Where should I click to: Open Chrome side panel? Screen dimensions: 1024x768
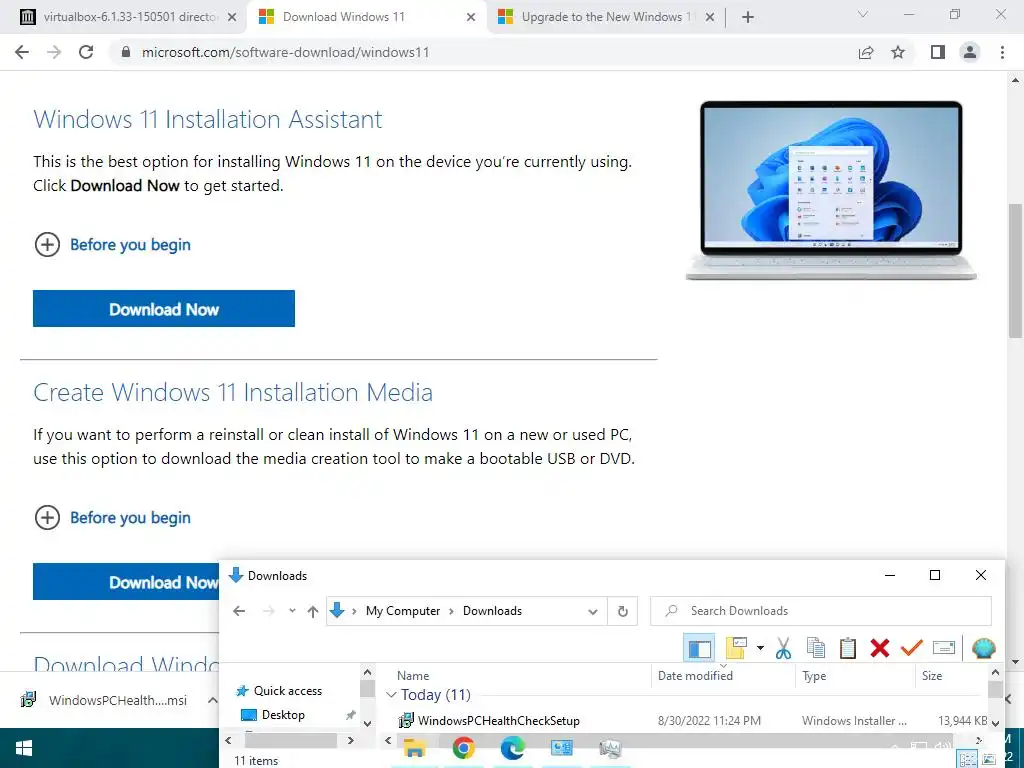tap(938, 52)
